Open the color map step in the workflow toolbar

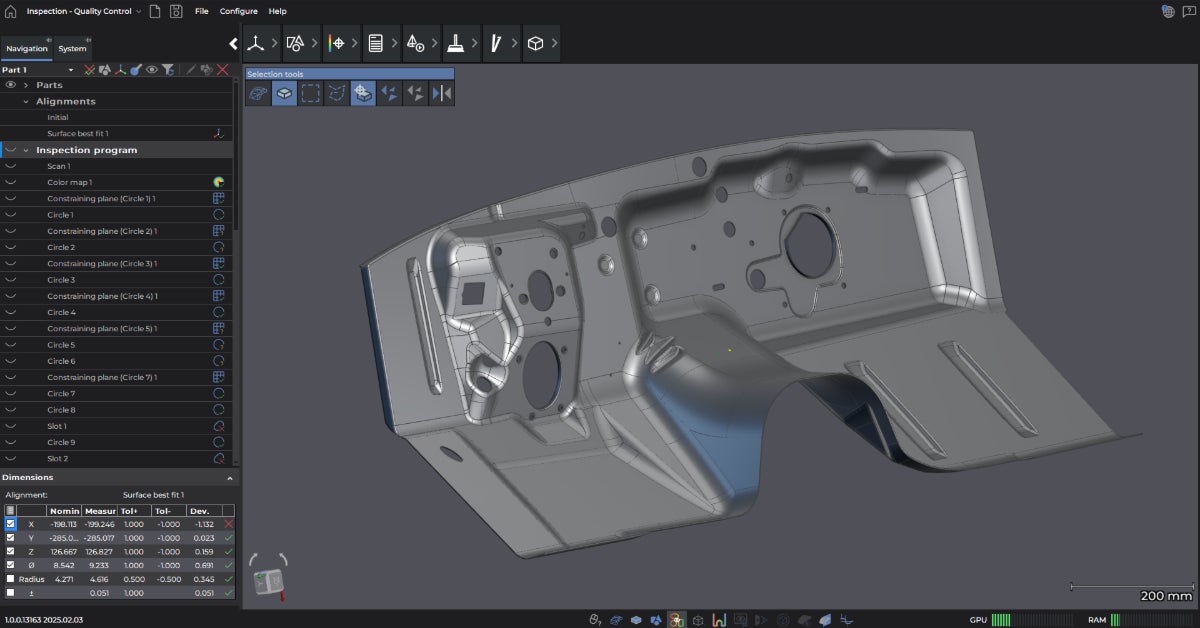click(x=336, y=44)
